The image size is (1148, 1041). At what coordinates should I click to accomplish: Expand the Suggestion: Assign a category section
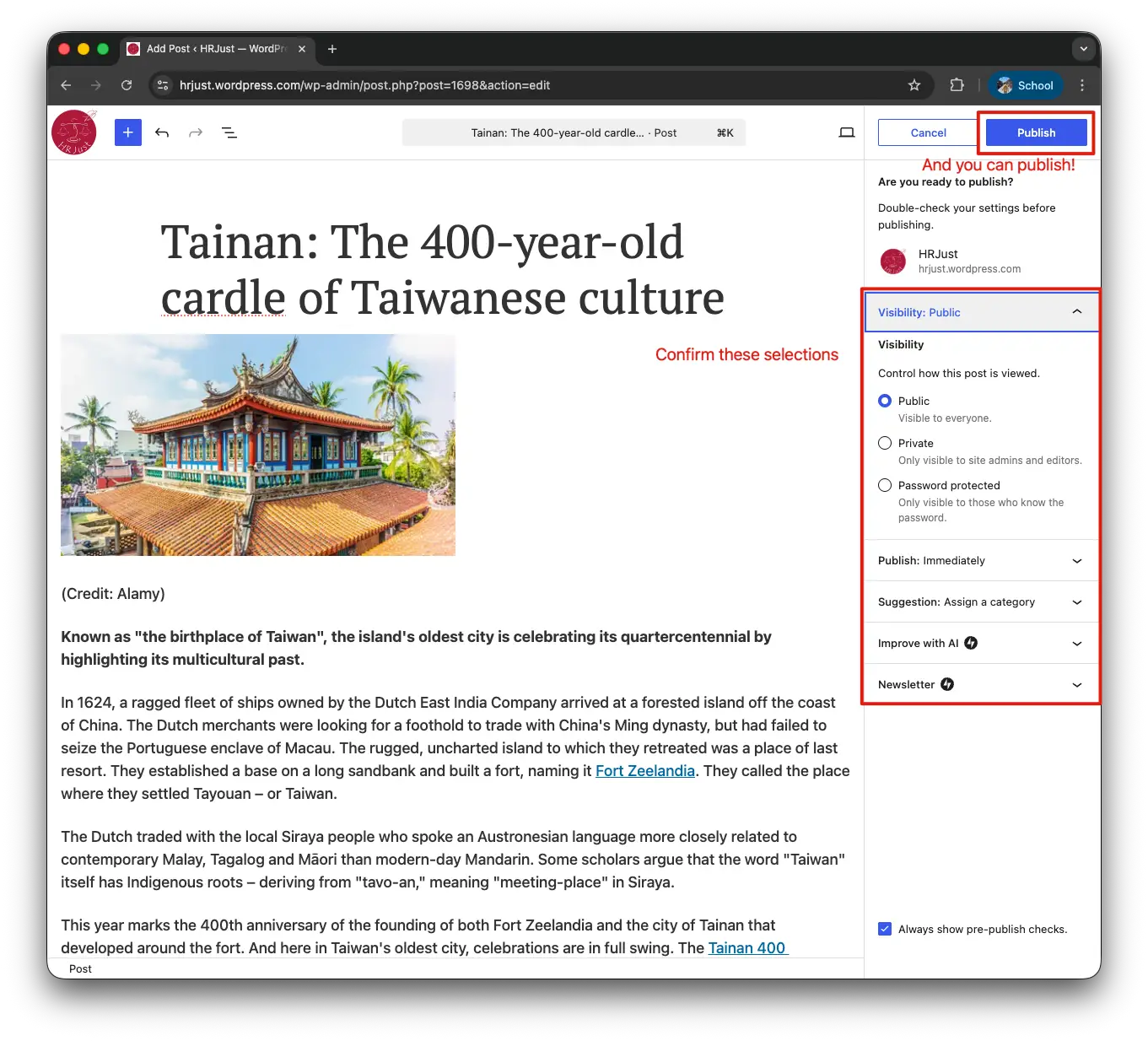pos(982,601)
